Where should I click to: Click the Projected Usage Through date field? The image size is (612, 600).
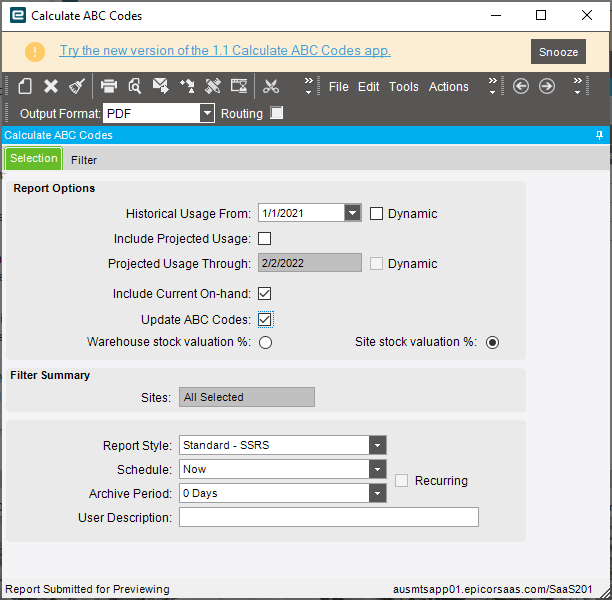(x=310, y=263)
